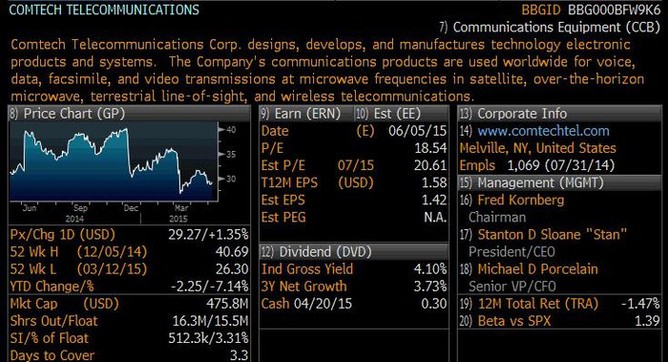Viewport: 668px width, 362px height.
Task: Select Fred Kornberg's management profile
Action: [521, 200]
